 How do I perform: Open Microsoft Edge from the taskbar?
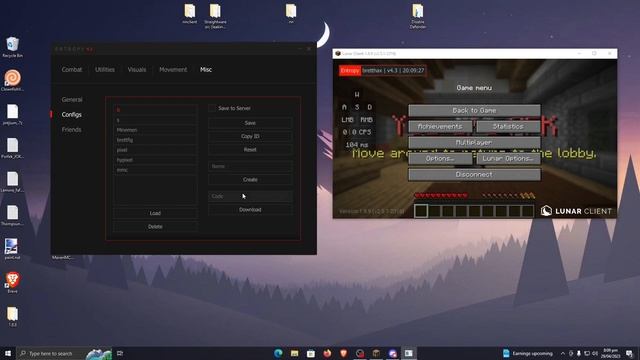click(278, 353)
